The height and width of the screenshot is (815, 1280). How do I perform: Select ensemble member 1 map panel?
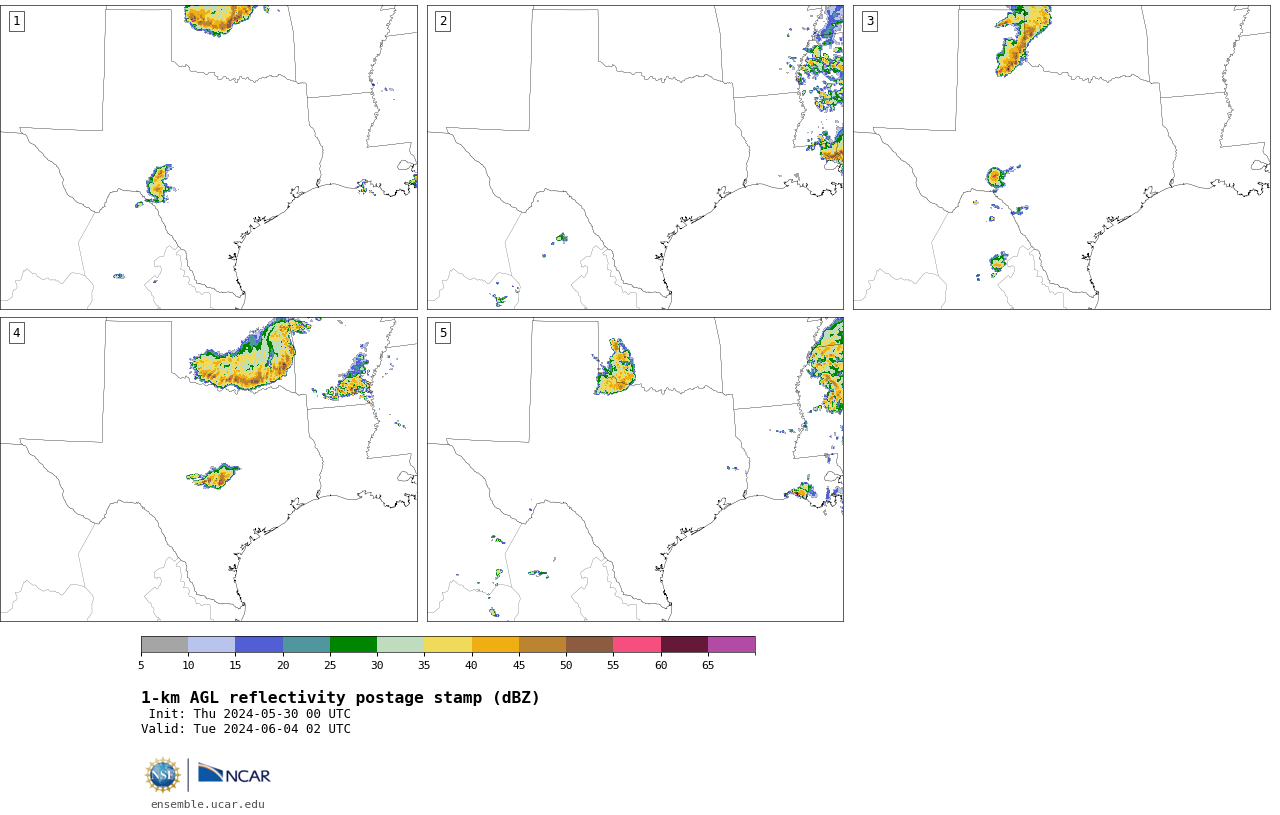[x=209, y=157]
